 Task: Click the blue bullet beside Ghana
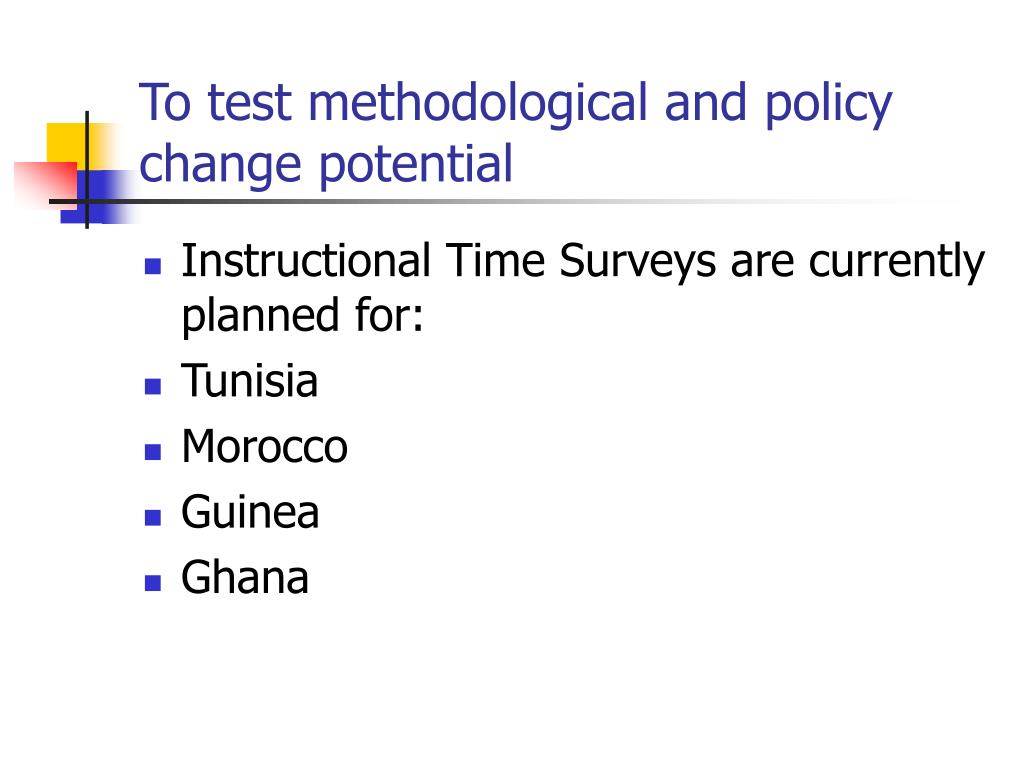pyautogui.click(x=152, y=583)
